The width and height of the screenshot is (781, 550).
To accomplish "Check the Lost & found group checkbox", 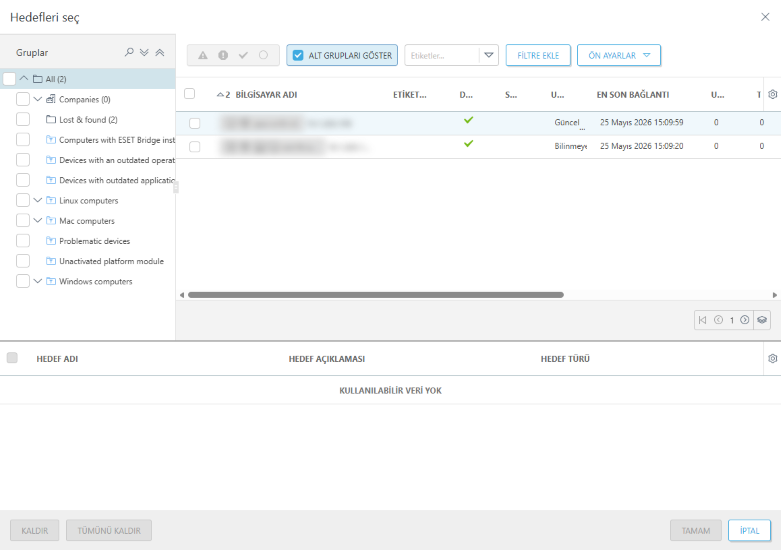I will click(23, 120).
